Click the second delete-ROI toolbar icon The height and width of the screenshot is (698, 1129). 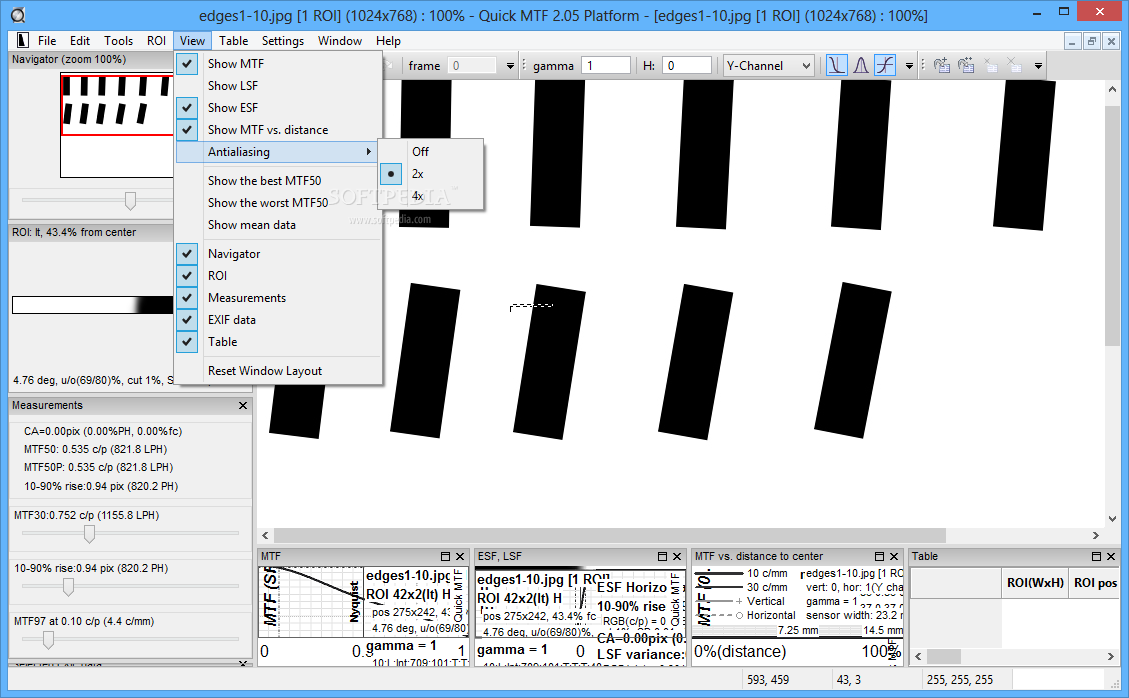click(1014, 66)
